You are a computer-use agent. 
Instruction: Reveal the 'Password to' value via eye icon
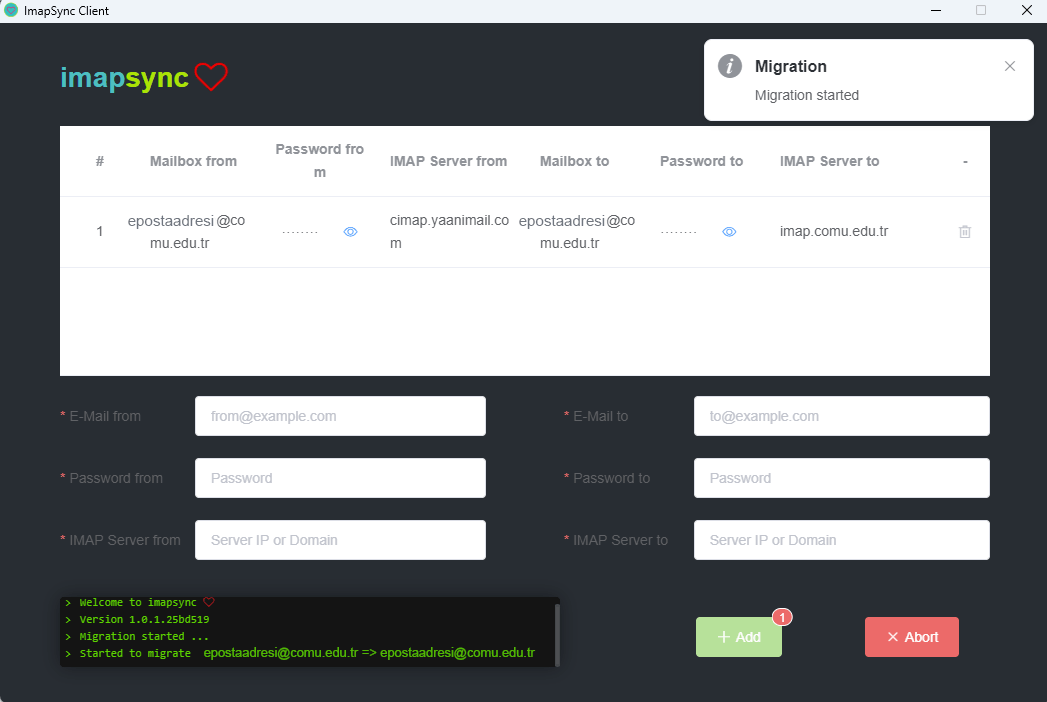pyautogui.click(x=729, y=232)
